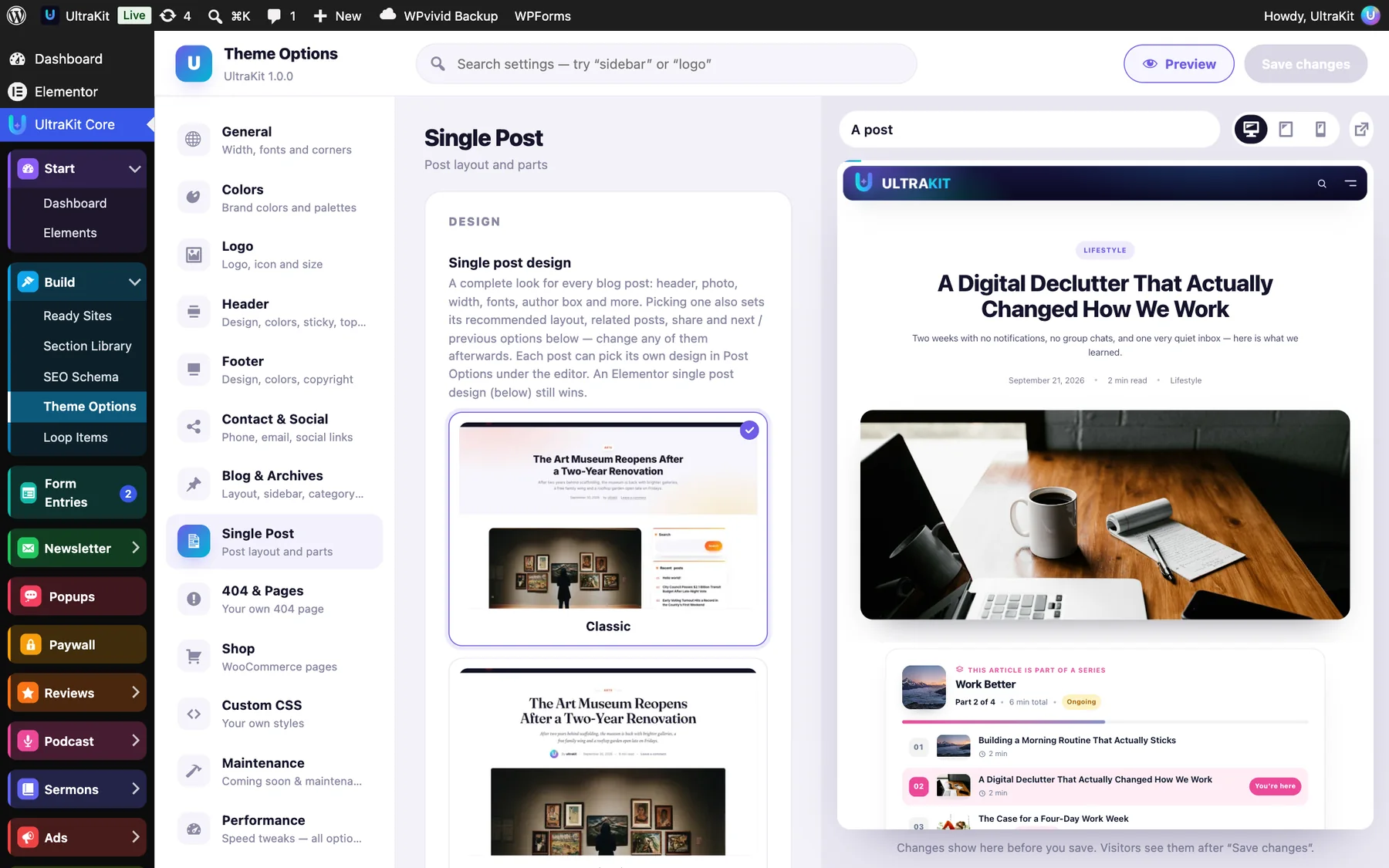This screenshot has height=868, width=1389.
Task: Click the Preview button
Action: (x=1179, y=64)
